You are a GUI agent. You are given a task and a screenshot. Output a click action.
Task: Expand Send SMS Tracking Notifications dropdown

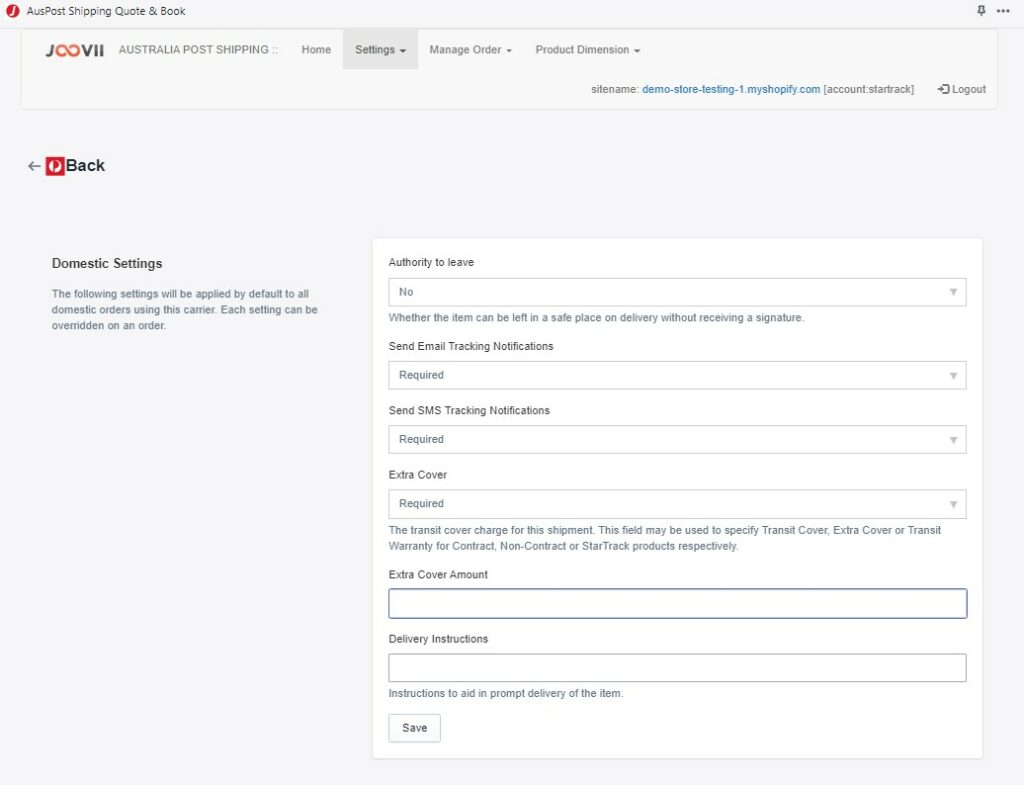click(x=677, y=440)
